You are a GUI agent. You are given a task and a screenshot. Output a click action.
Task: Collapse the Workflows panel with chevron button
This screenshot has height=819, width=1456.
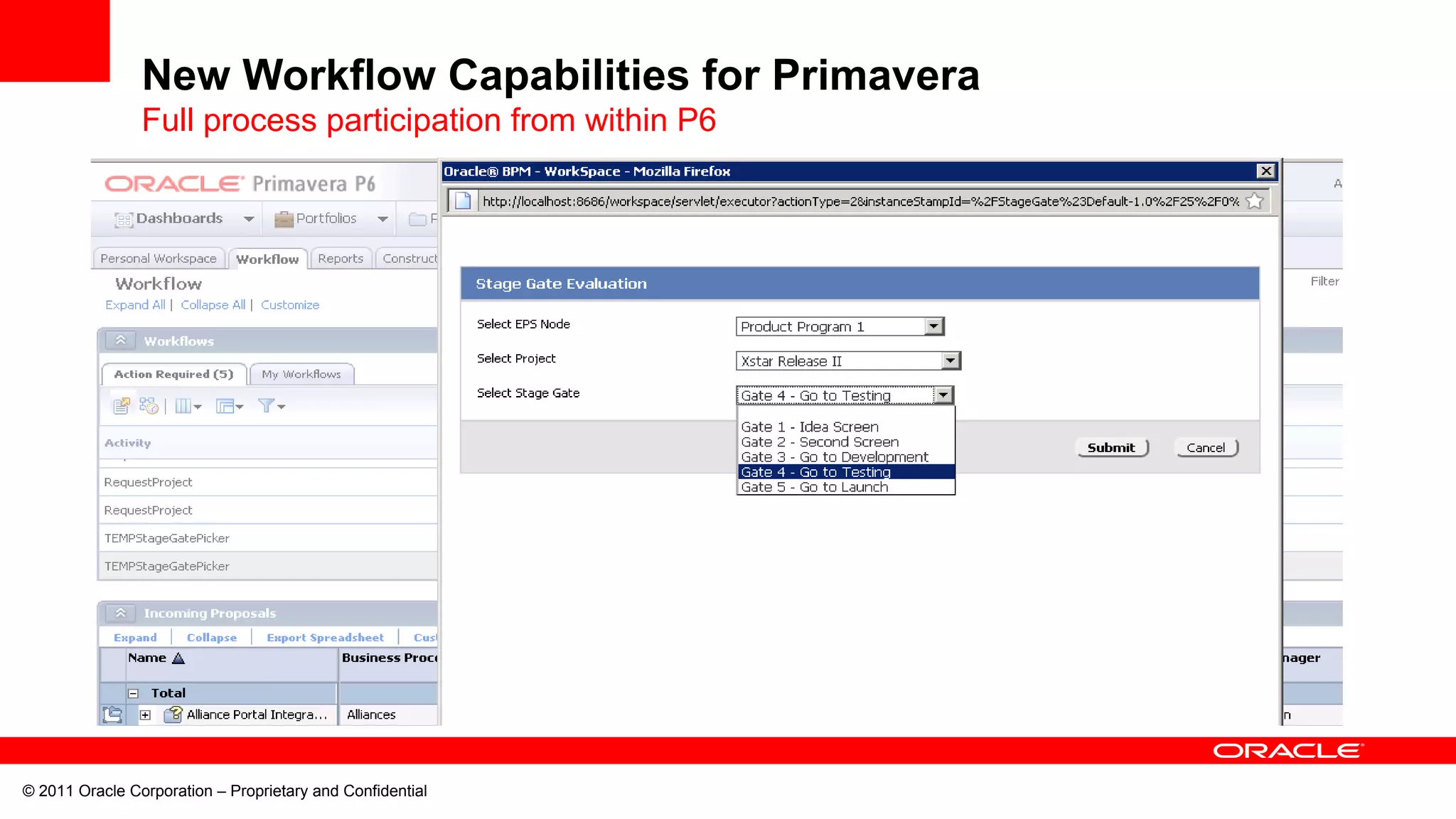click(121, 341)
